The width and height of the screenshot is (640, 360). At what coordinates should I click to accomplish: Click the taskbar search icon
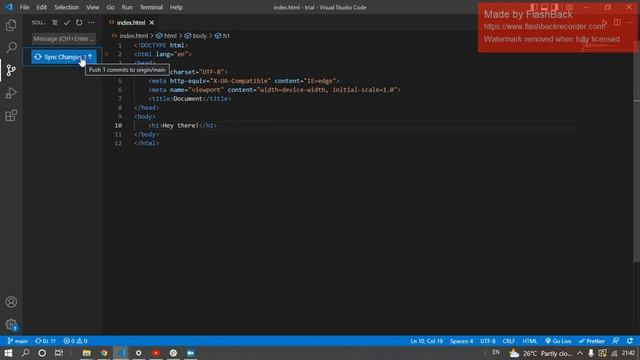point(25,353)
